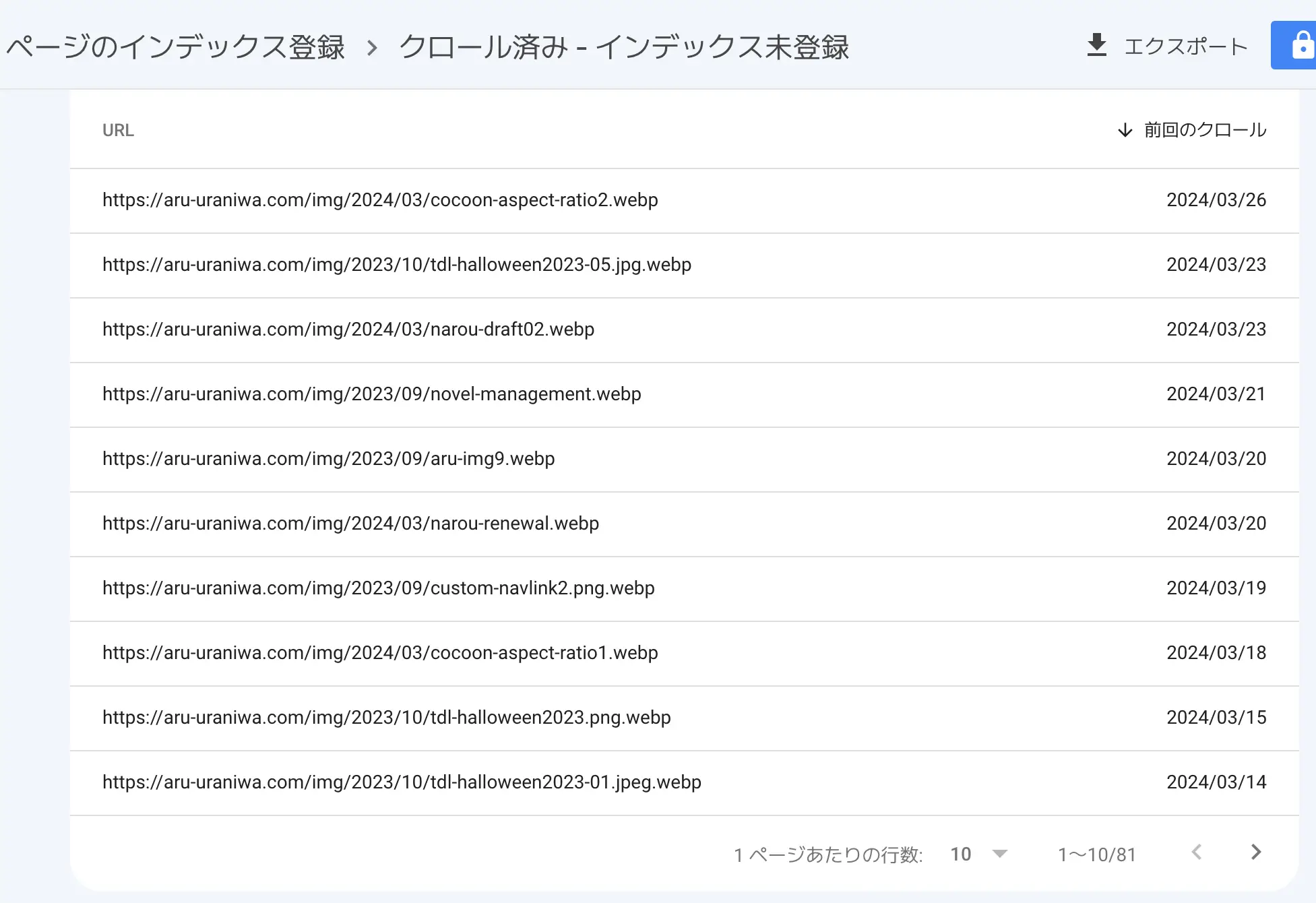Select the cocoon-aspect-ratio2.webp URL row
1316x903 pixels.
point(684,201)
